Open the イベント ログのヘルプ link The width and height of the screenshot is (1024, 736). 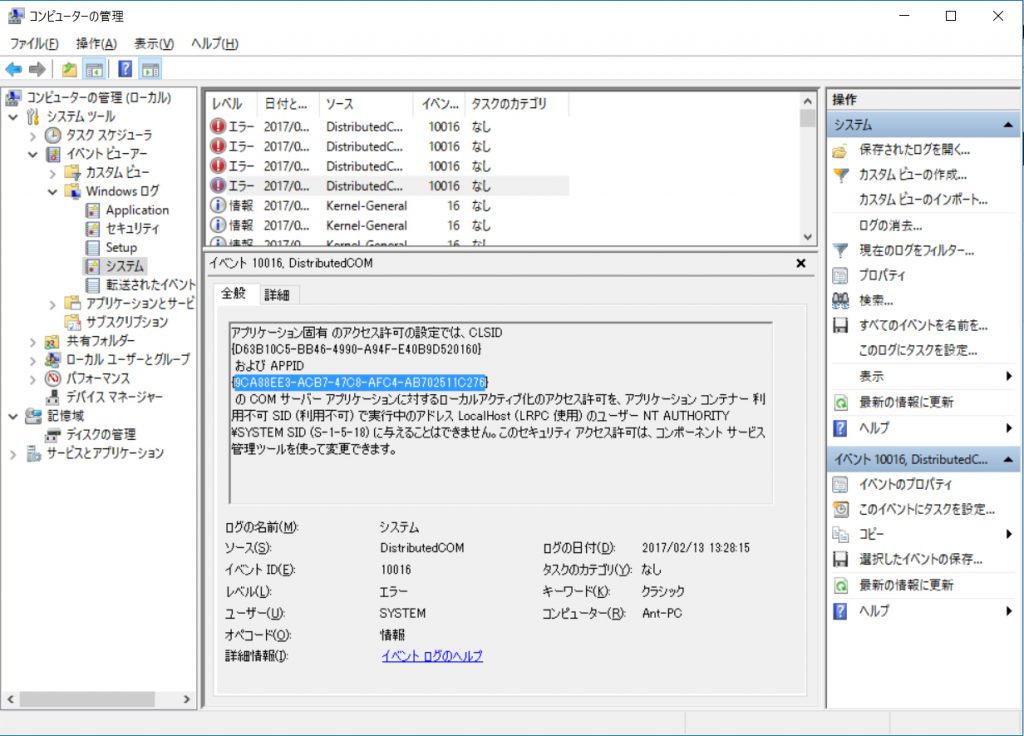click(432, 656)
